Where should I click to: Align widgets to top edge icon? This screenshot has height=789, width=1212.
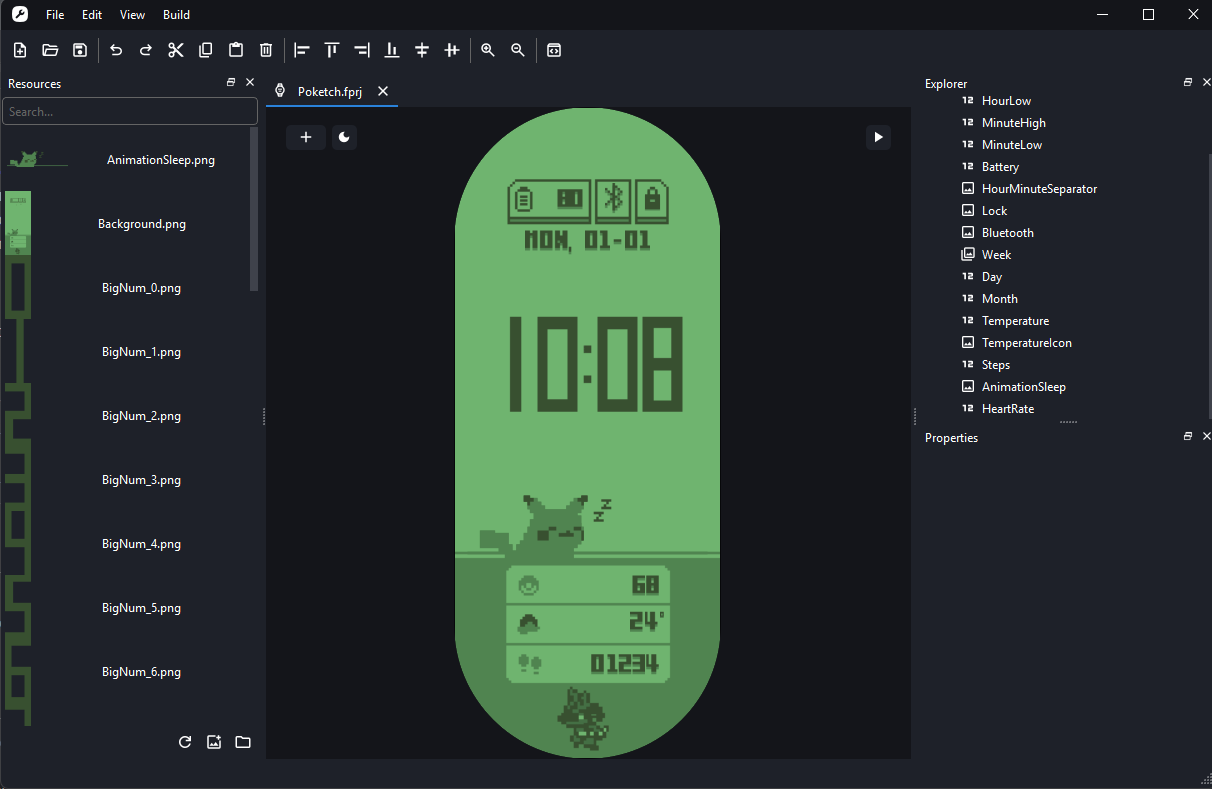pyautogui.click(x=332, y=50)
